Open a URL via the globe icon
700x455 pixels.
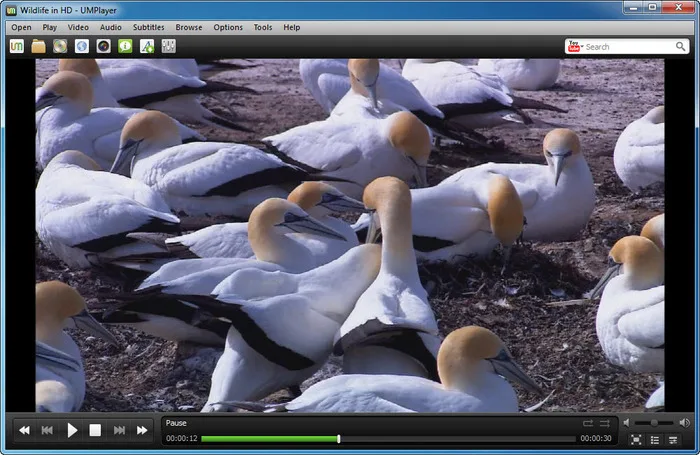82,46
